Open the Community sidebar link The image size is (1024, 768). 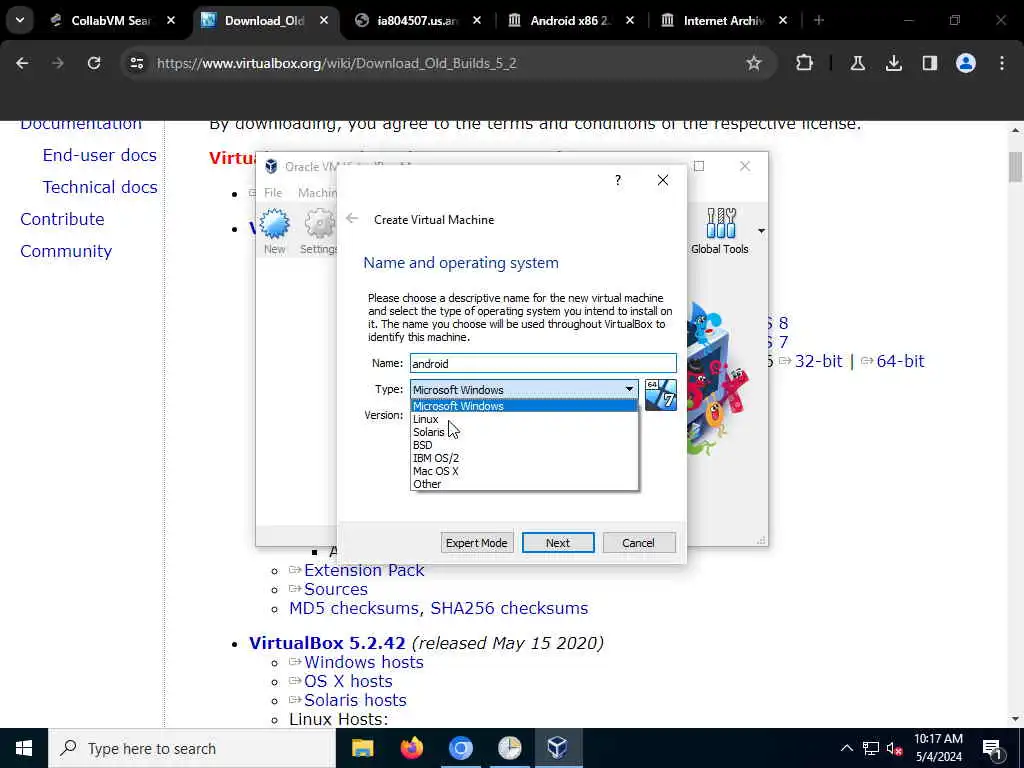[66, 251]
